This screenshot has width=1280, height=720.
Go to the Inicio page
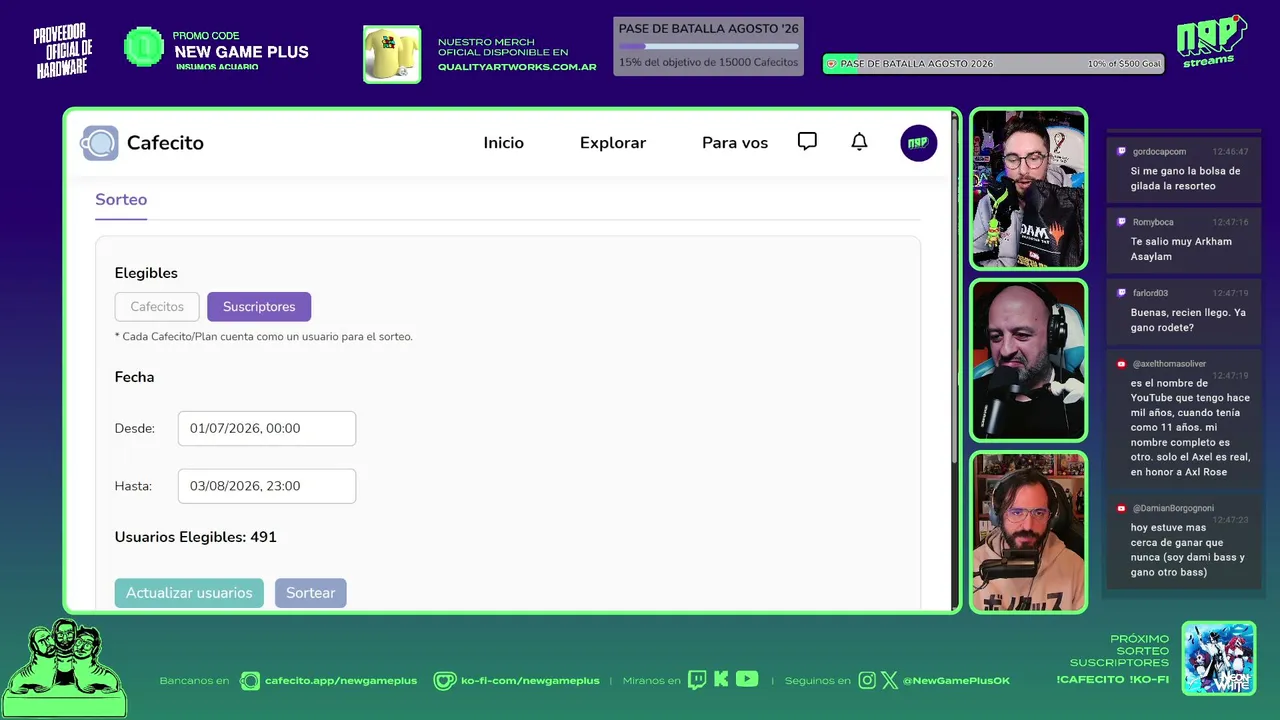click(503, 143)
